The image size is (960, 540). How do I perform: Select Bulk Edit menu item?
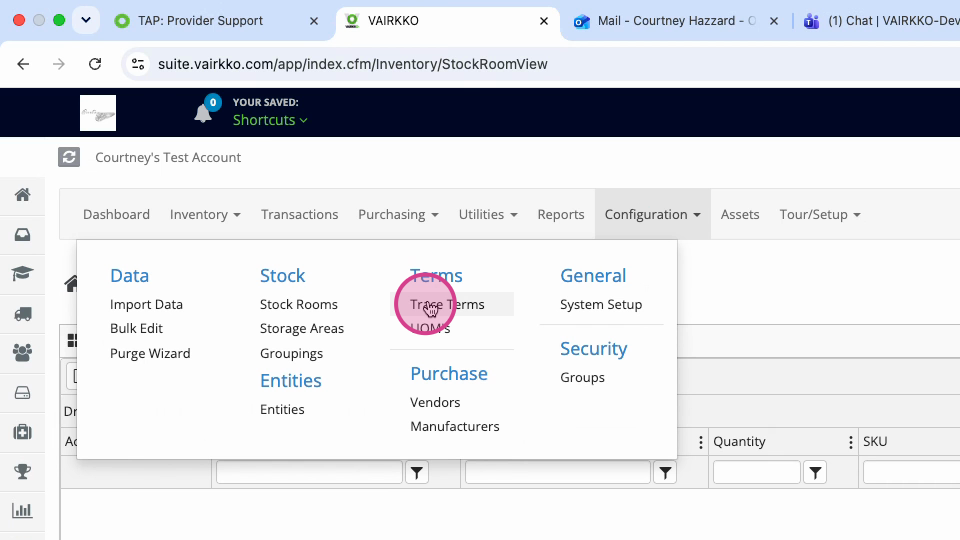coord(137,328)
